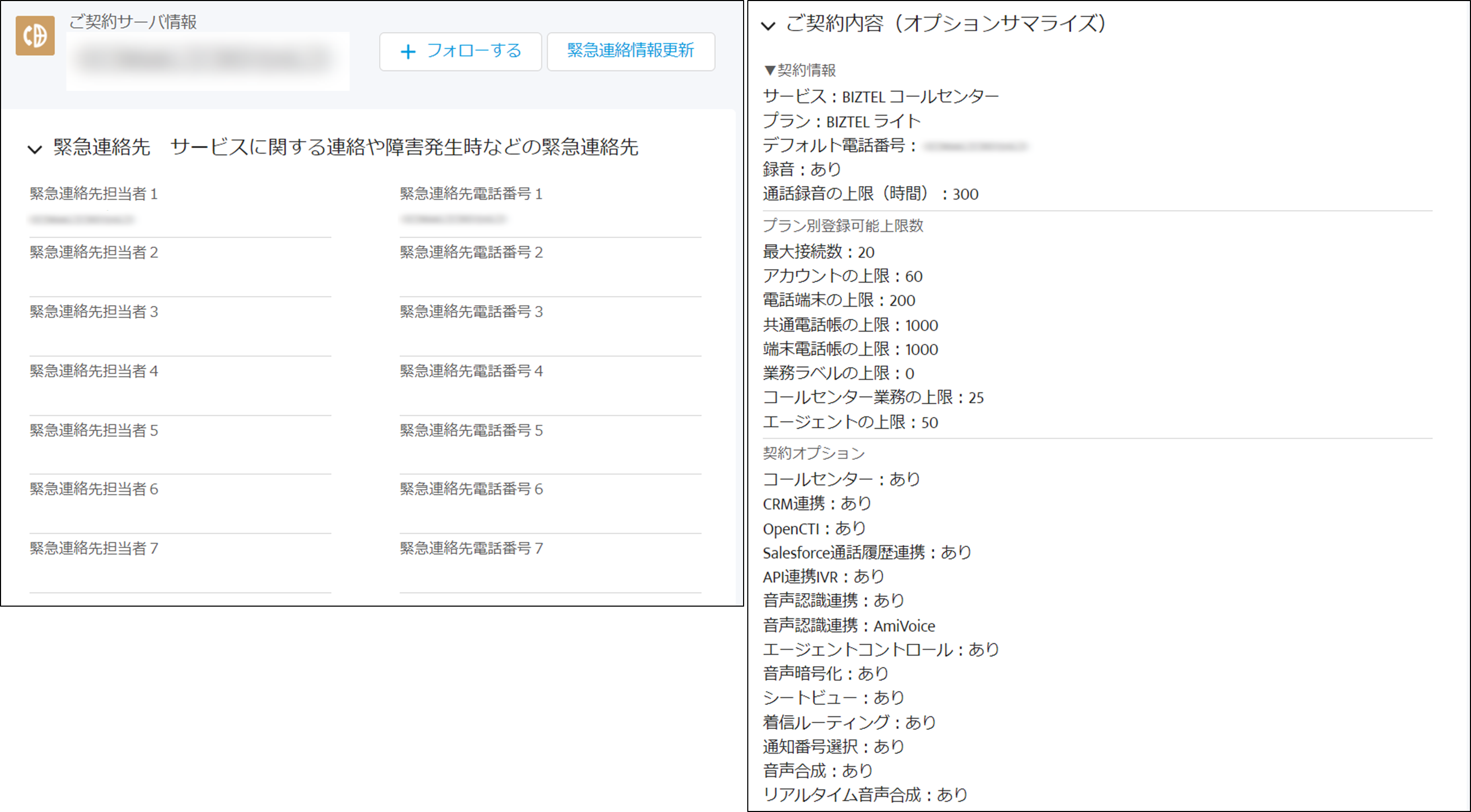The width and height of the screenshot is (1471, 812).
Task: Collapse ご契約内容（オプションサマライズ） section
Action: coord(769,26)
